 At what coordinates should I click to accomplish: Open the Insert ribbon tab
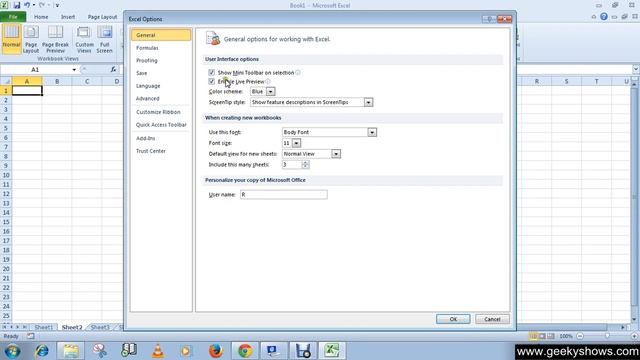click(68, 17)
